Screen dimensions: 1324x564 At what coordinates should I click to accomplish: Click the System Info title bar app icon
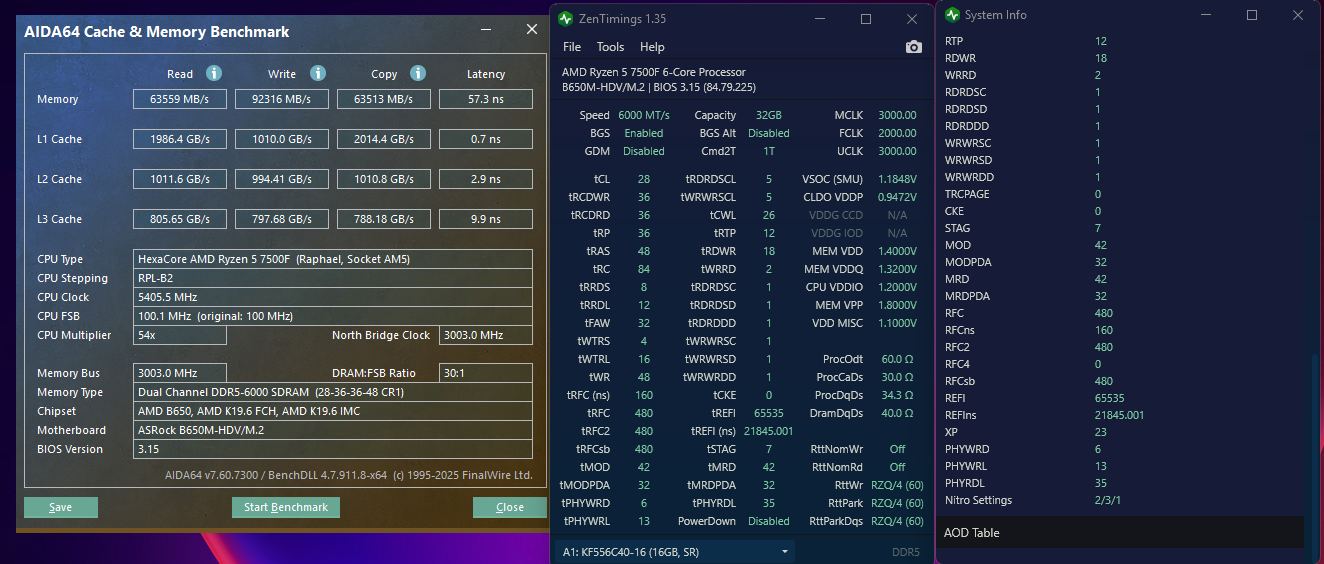tap(952, 15)
